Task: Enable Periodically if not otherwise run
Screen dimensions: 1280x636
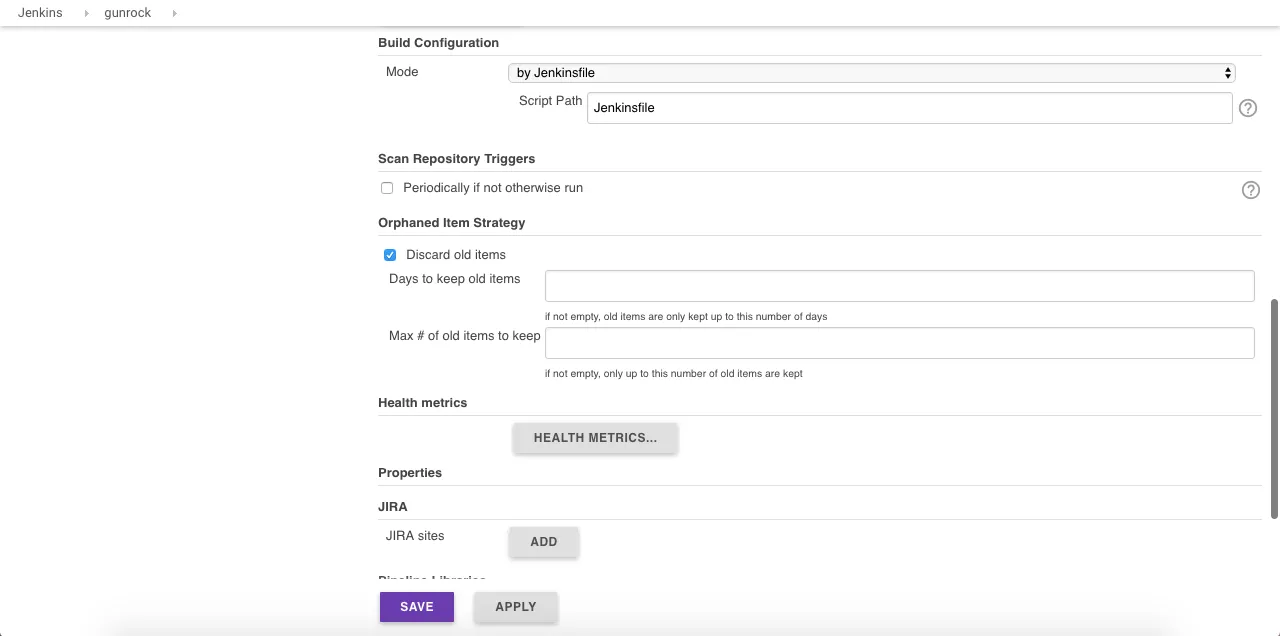Action: point(387,188)
